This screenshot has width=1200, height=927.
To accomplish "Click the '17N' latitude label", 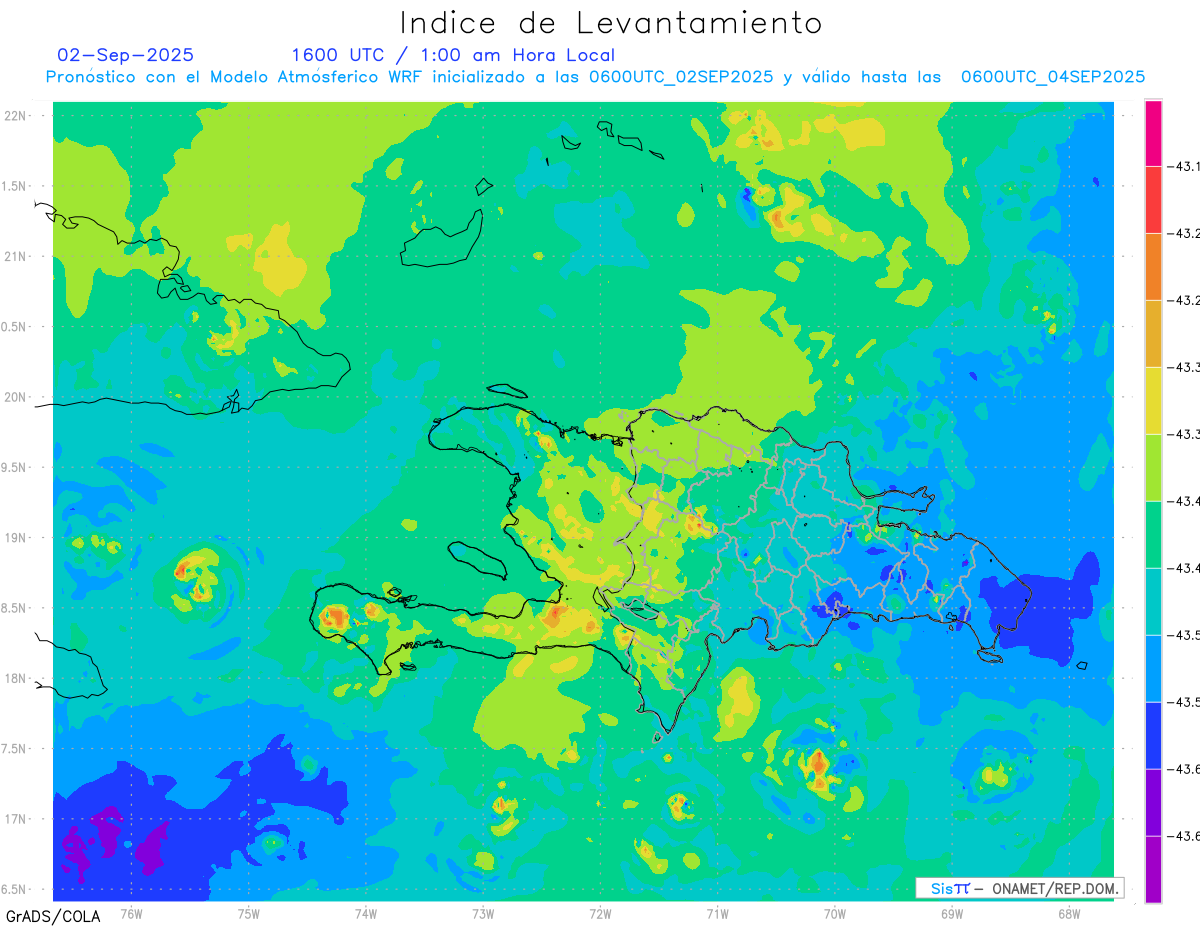I will click(17, 819).
